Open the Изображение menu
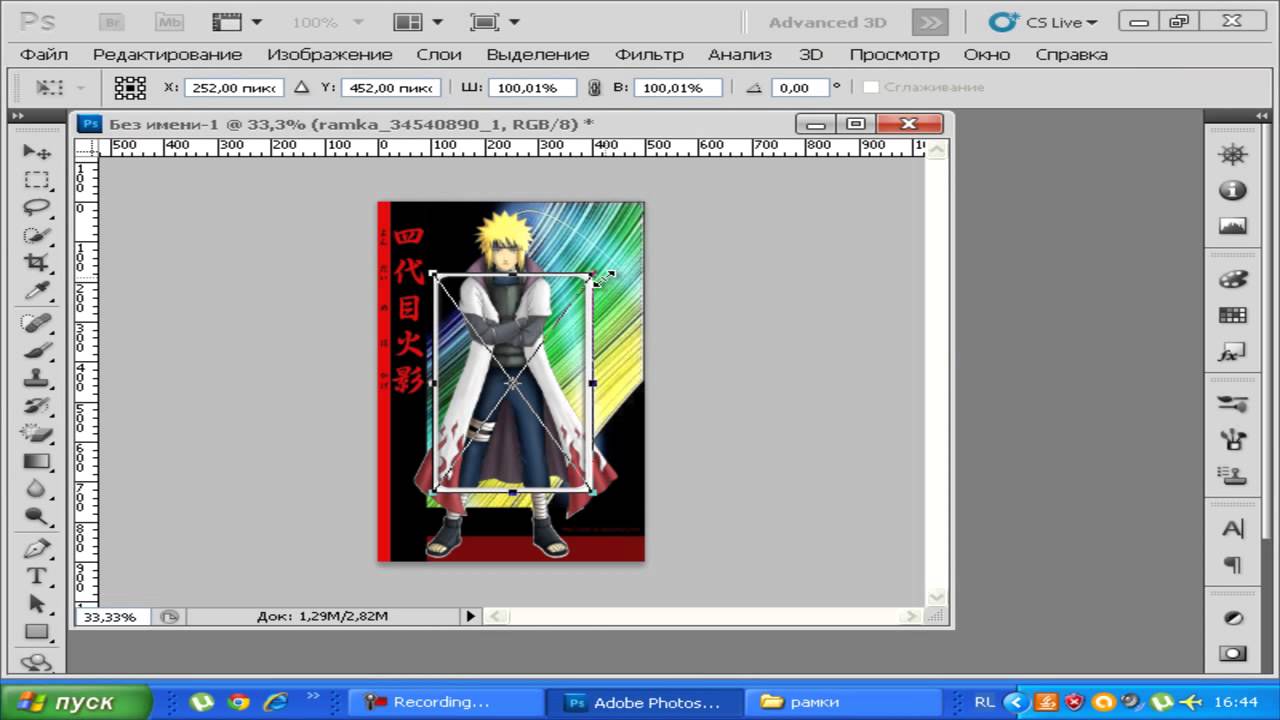1280x720 pixels. pyautogui.click(x=329, y=55)
